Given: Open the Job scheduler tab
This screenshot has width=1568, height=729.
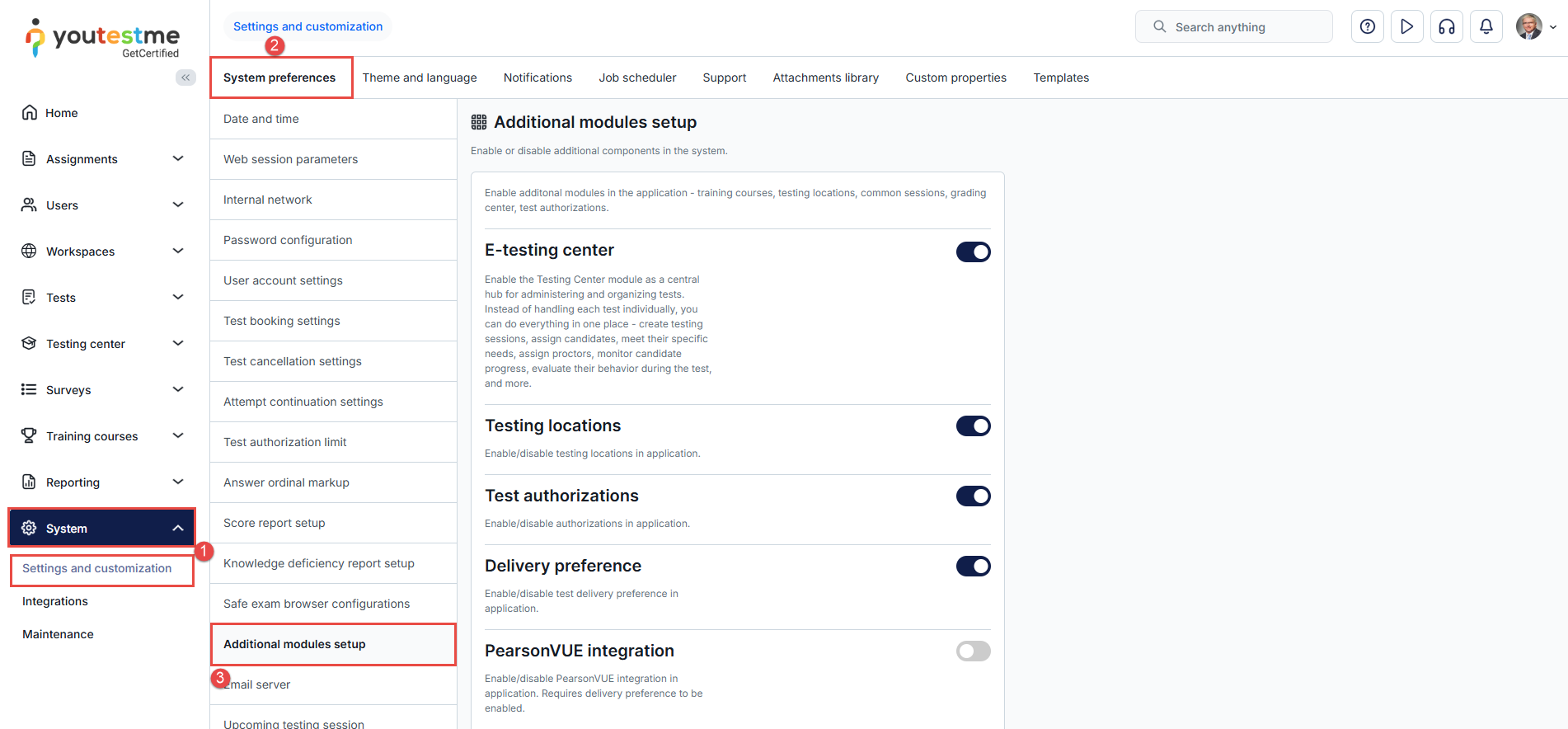Looking at the screenshot, I should click(637, 78).
